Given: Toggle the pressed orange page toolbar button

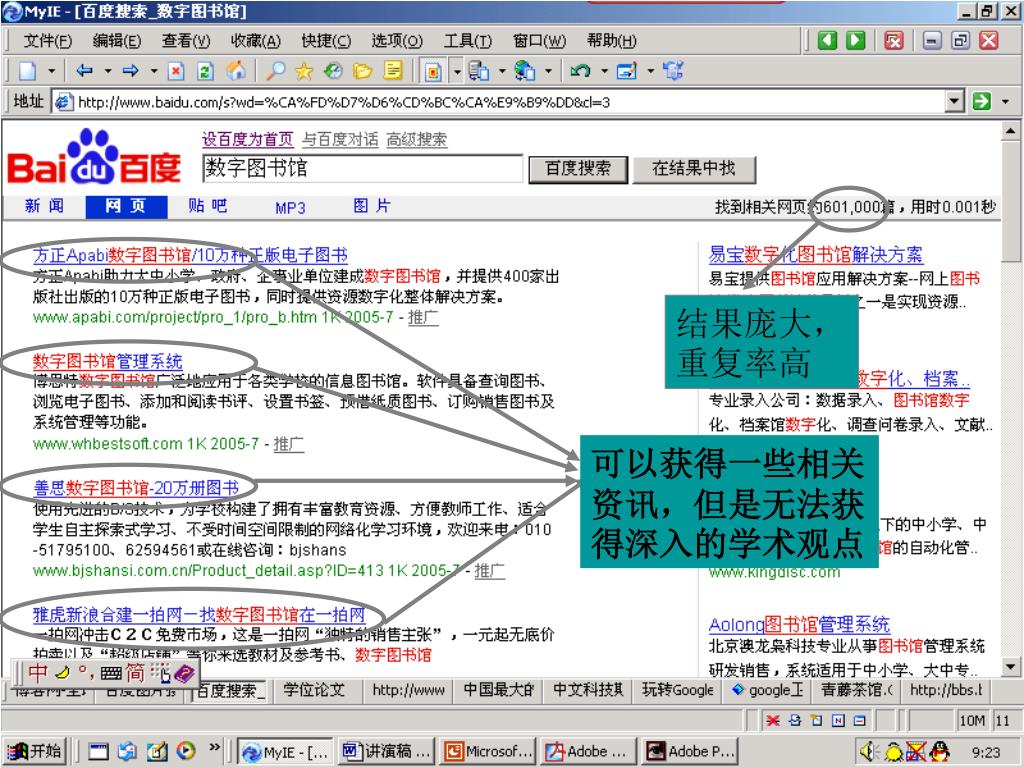Looking at the screenshot, I should pos(433,71).
